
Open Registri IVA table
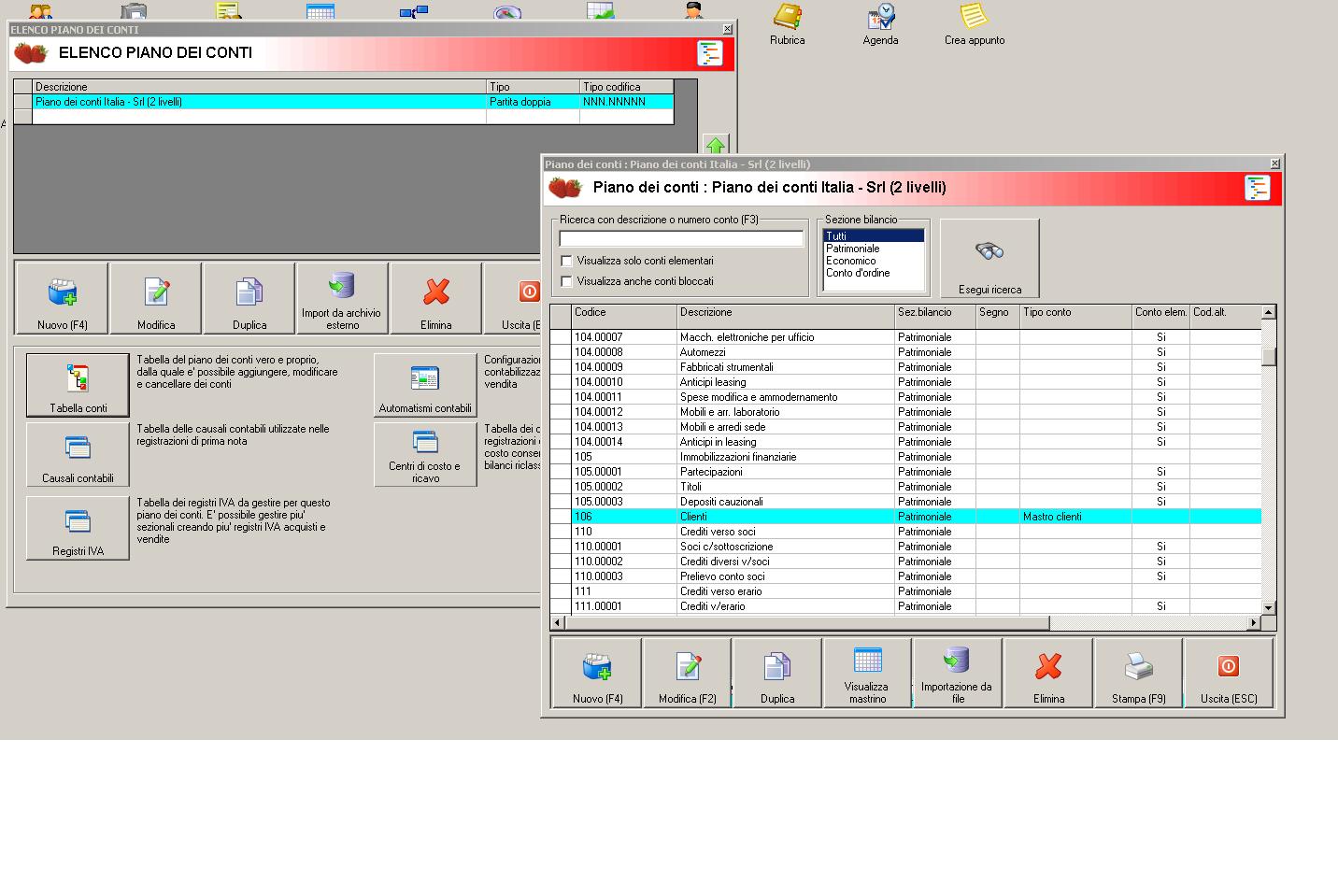(78, 528)
